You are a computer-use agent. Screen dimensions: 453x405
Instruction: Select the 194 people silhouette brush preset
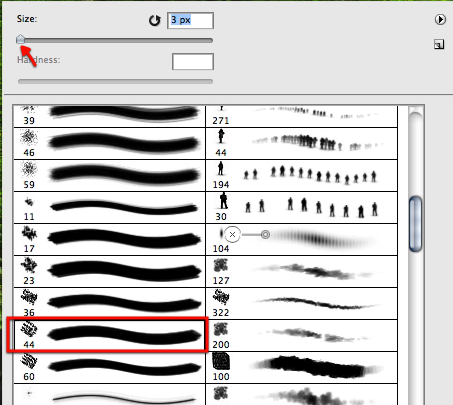tap(302, 175)
